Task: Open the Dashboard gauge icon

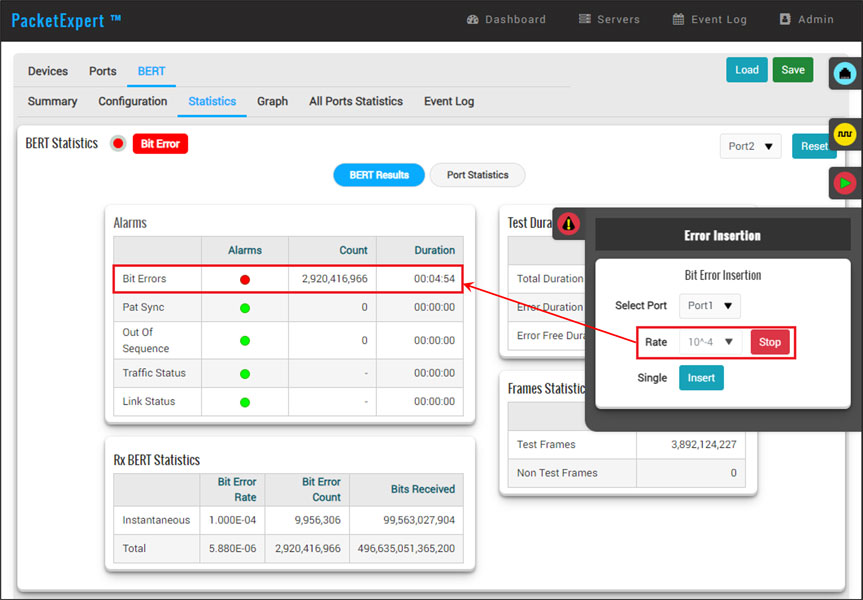Action: tap(472, 19)
